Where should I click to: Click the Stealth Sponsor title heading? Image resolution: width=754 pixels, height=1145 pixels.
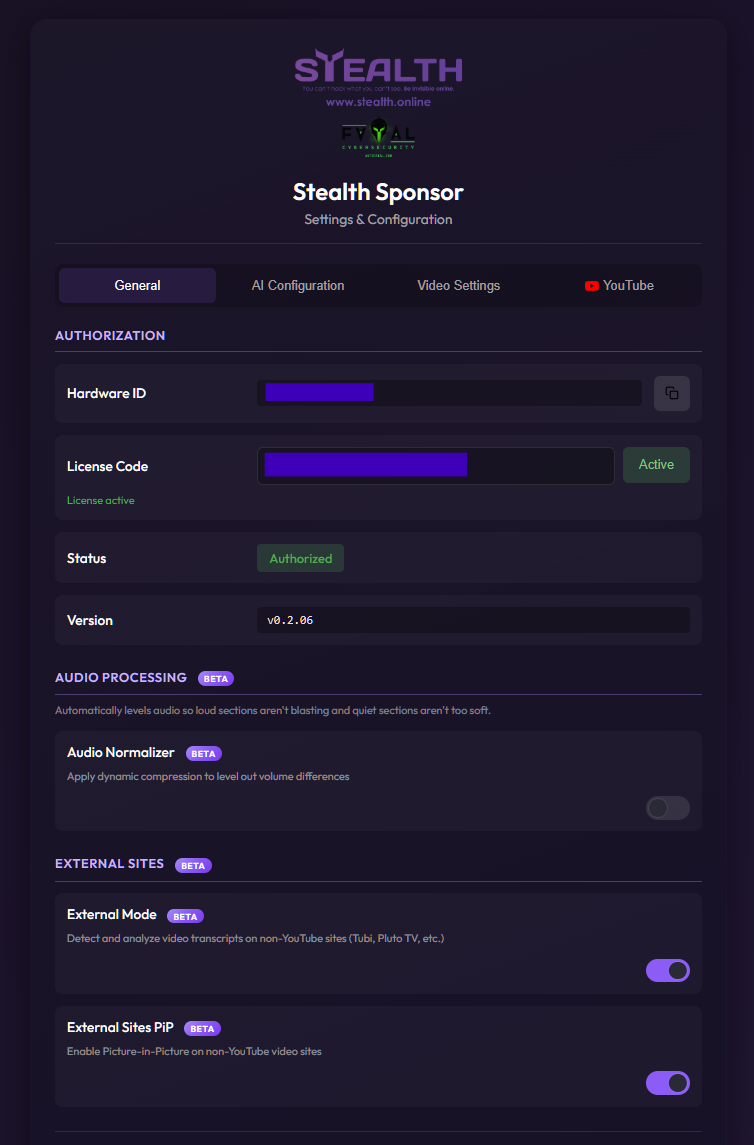tap(378, 191)
